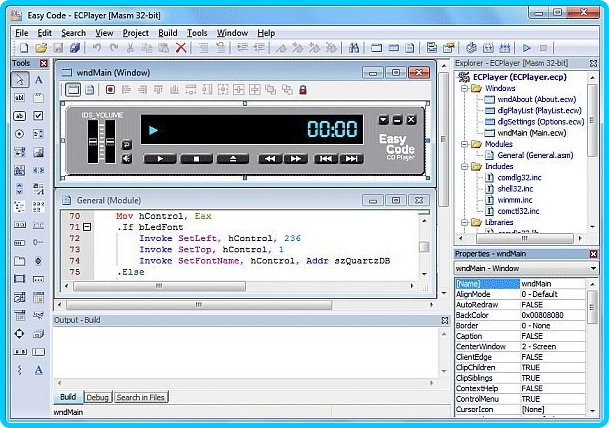Viewport: 609px width, 428px height.
Task: Click the speaker mute icon on CD player
Action: pos(127,158)
